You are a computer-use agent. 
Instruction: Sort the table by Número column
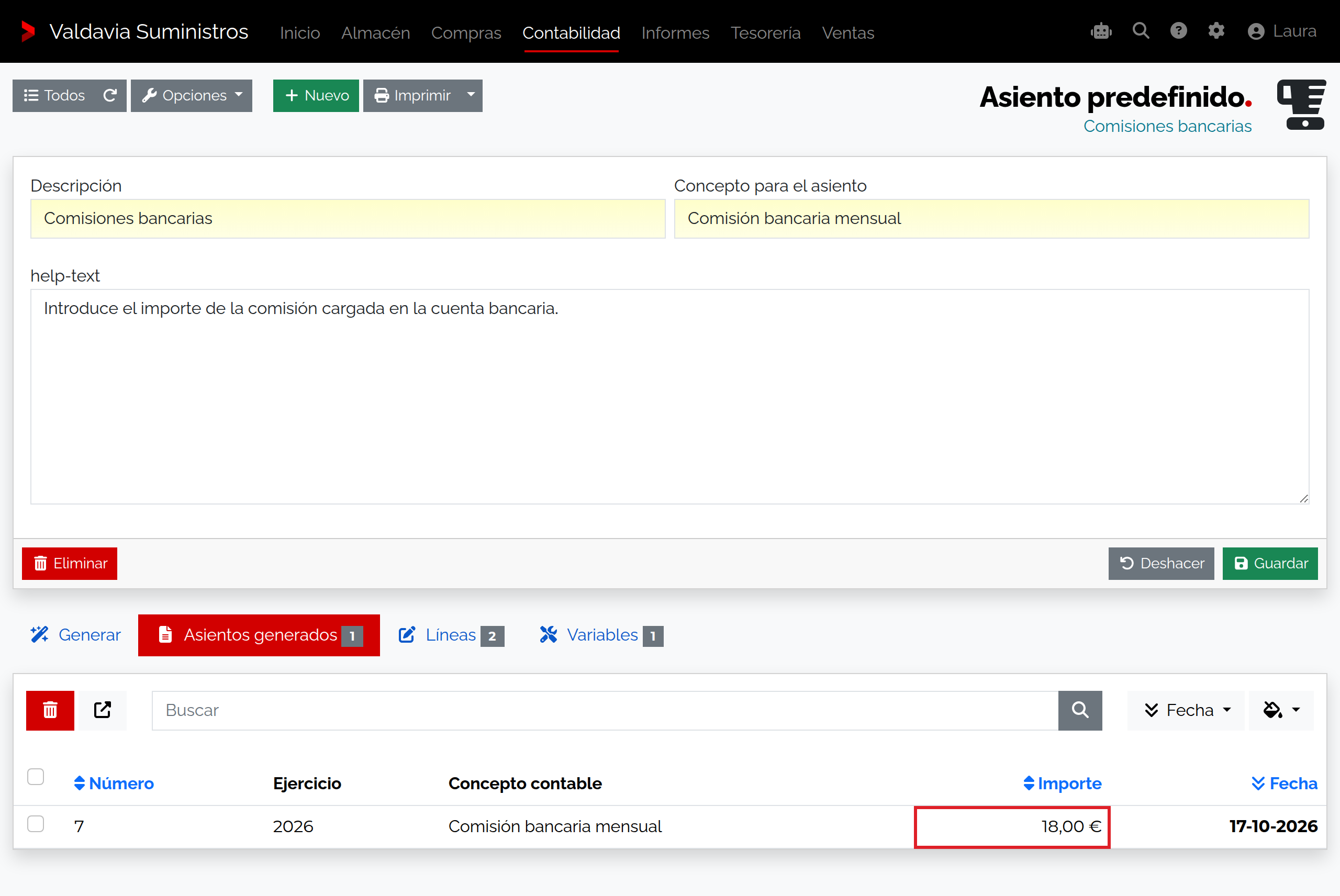coord(114,783)
